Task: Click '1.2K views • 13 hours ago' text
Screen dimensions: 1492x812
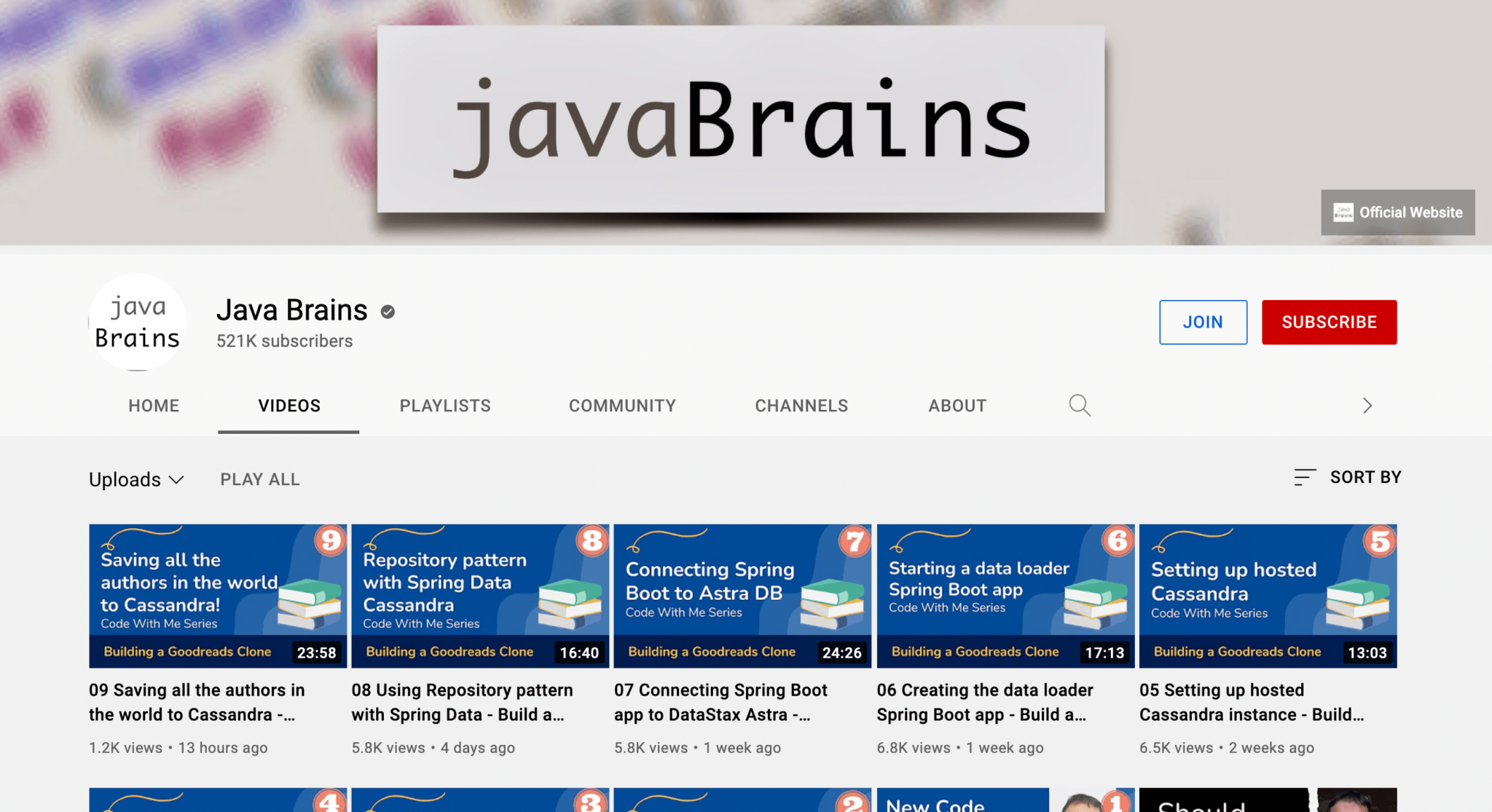Action: (x=178, y=747)
